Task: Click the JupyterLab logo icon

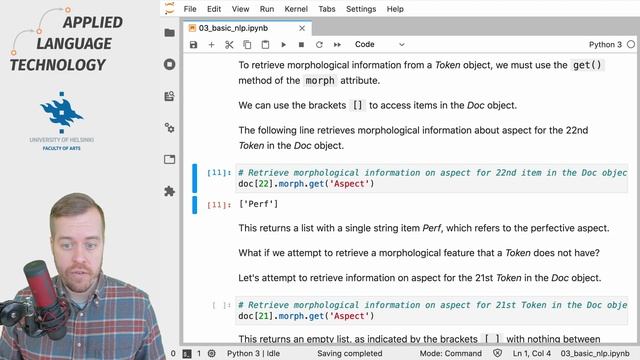Action: 170,9
